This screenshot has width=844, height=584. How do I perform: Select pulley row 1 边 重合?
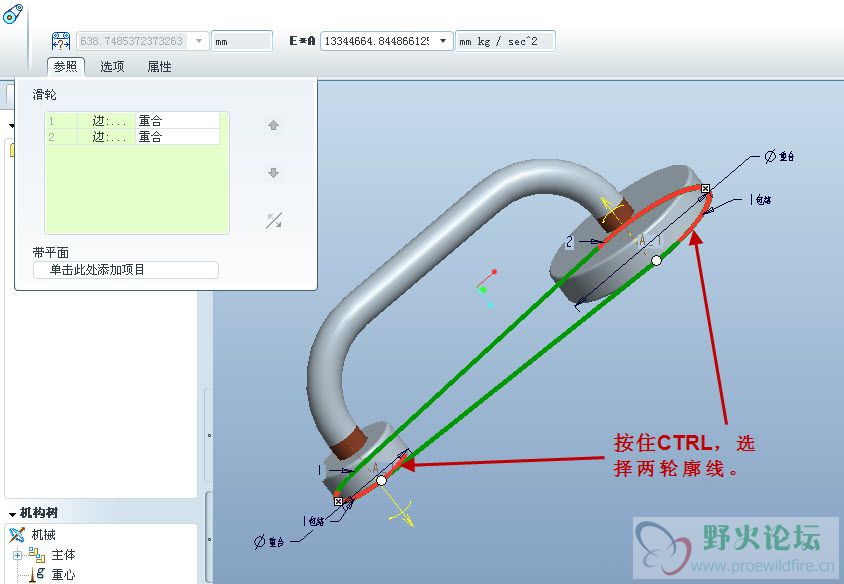(x=133, y=121)
